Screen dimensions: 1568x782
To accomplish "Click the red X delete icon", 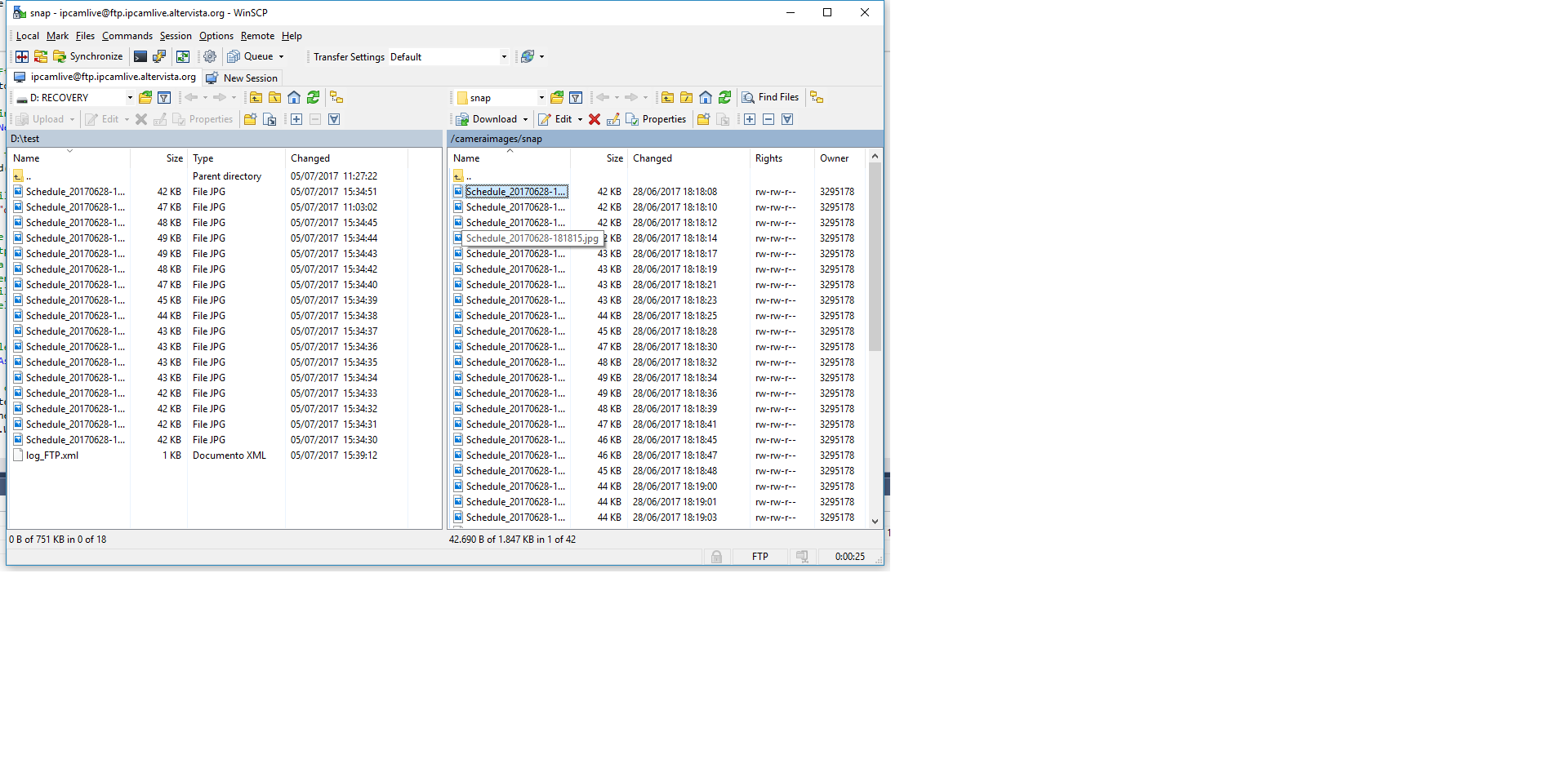I will pos(595,119).
